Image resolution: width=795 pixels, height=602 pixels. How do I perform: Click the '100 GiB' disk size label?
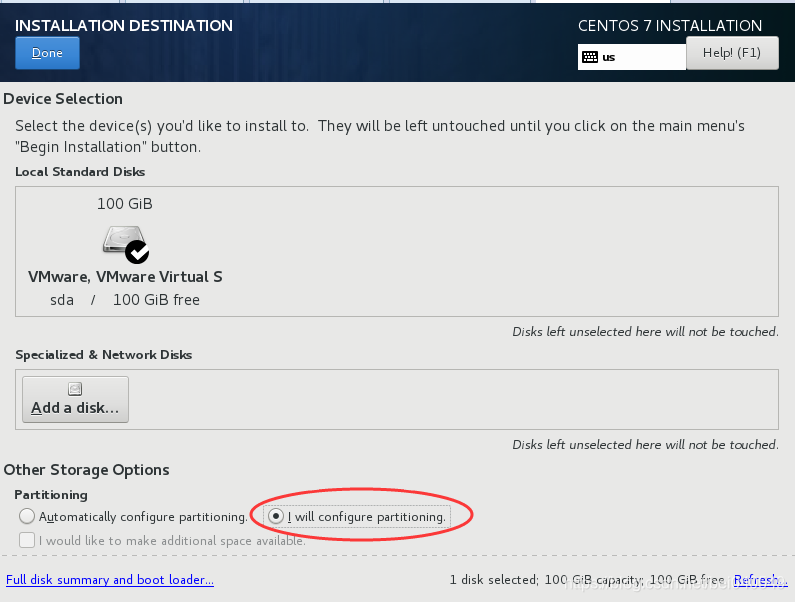125,204
